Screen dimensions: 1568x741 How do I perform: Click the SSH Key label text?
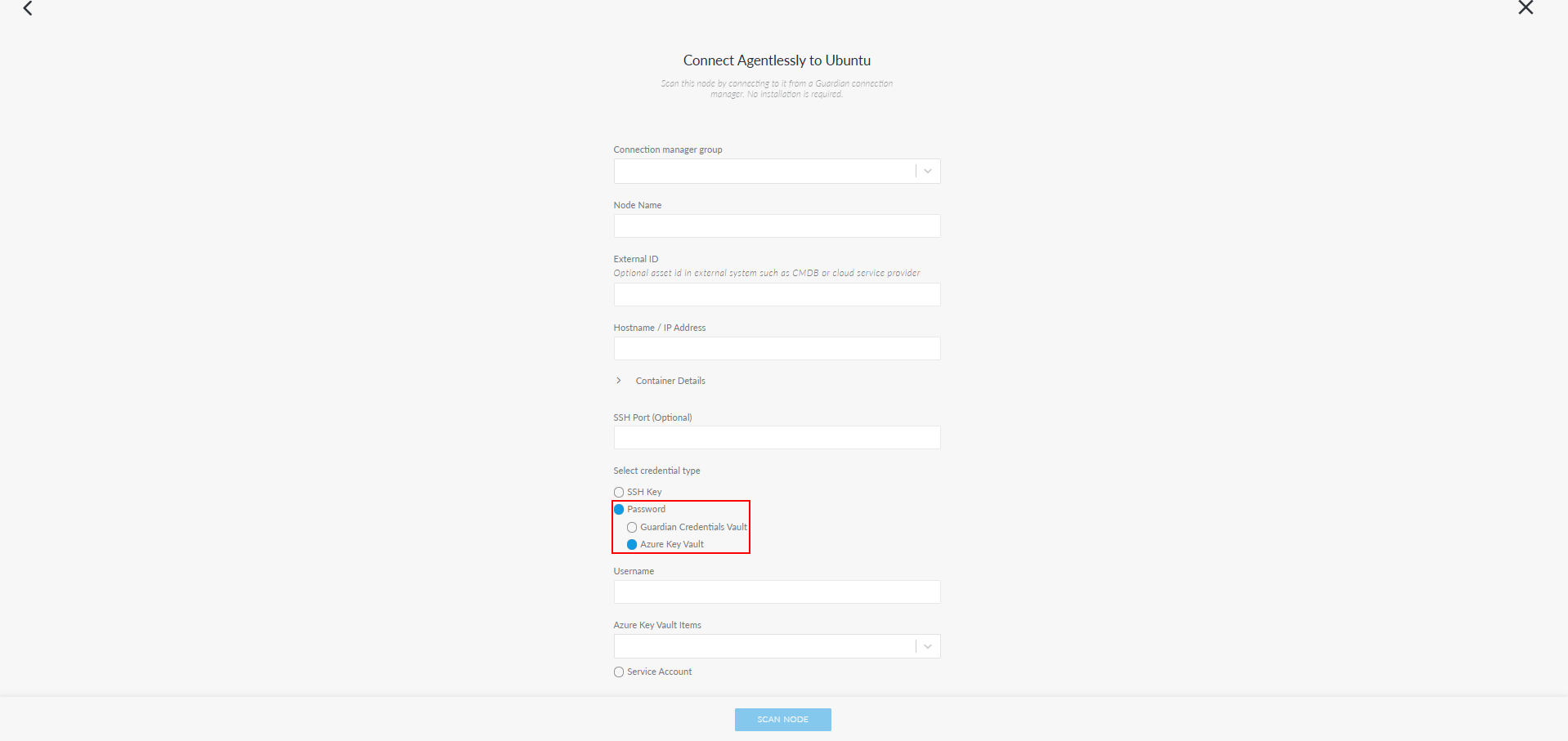(644, 492)
